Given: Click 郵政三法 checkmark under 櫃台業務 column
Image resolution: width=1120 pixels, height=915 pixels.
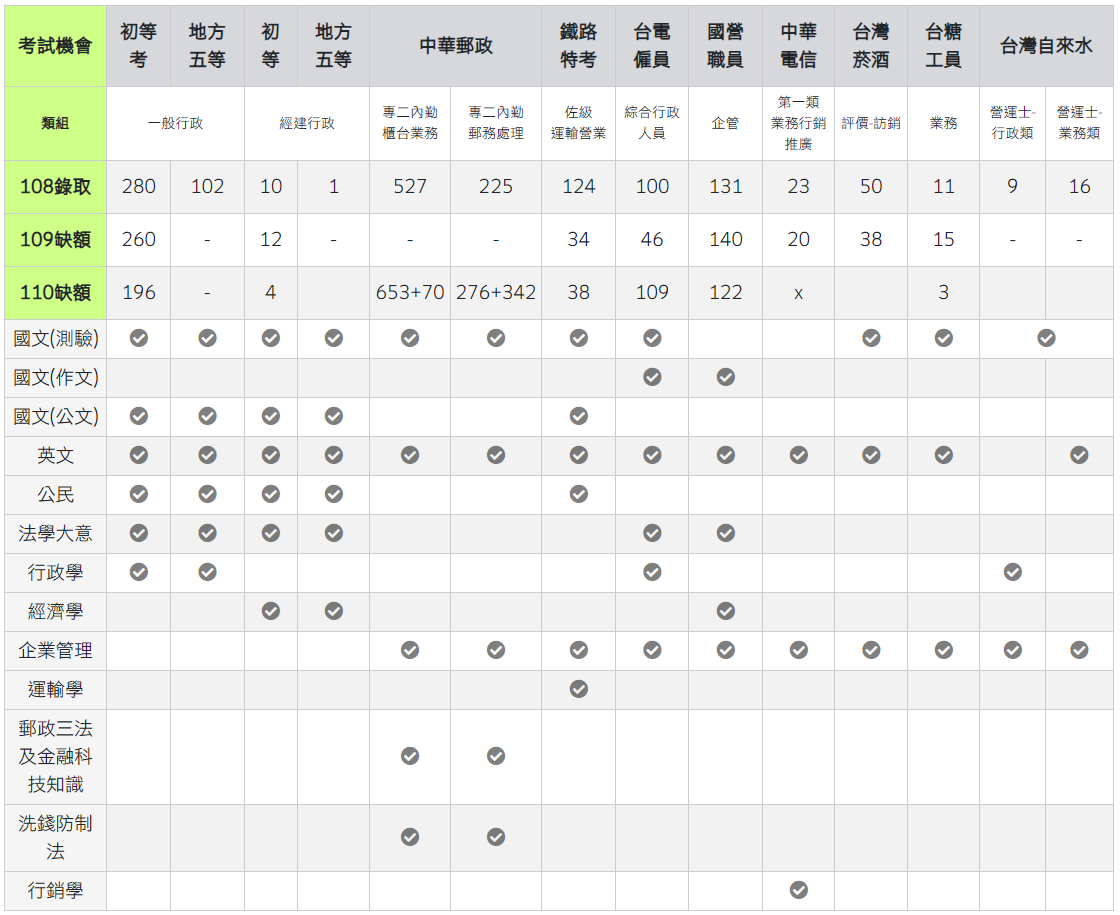Looking at the screenshot, I should point(410,756).
